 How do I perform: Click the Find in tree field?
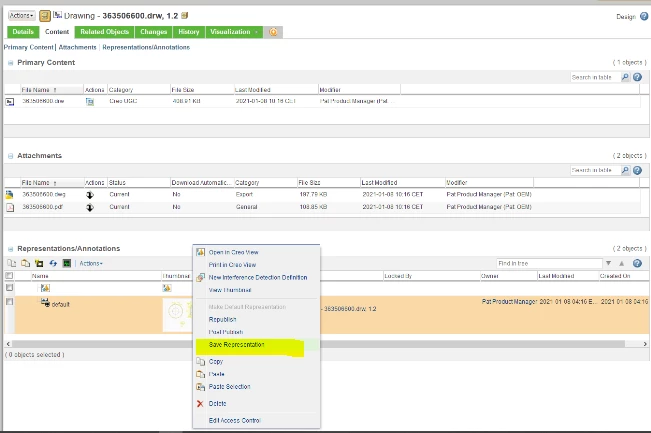(x=549, y=263)
